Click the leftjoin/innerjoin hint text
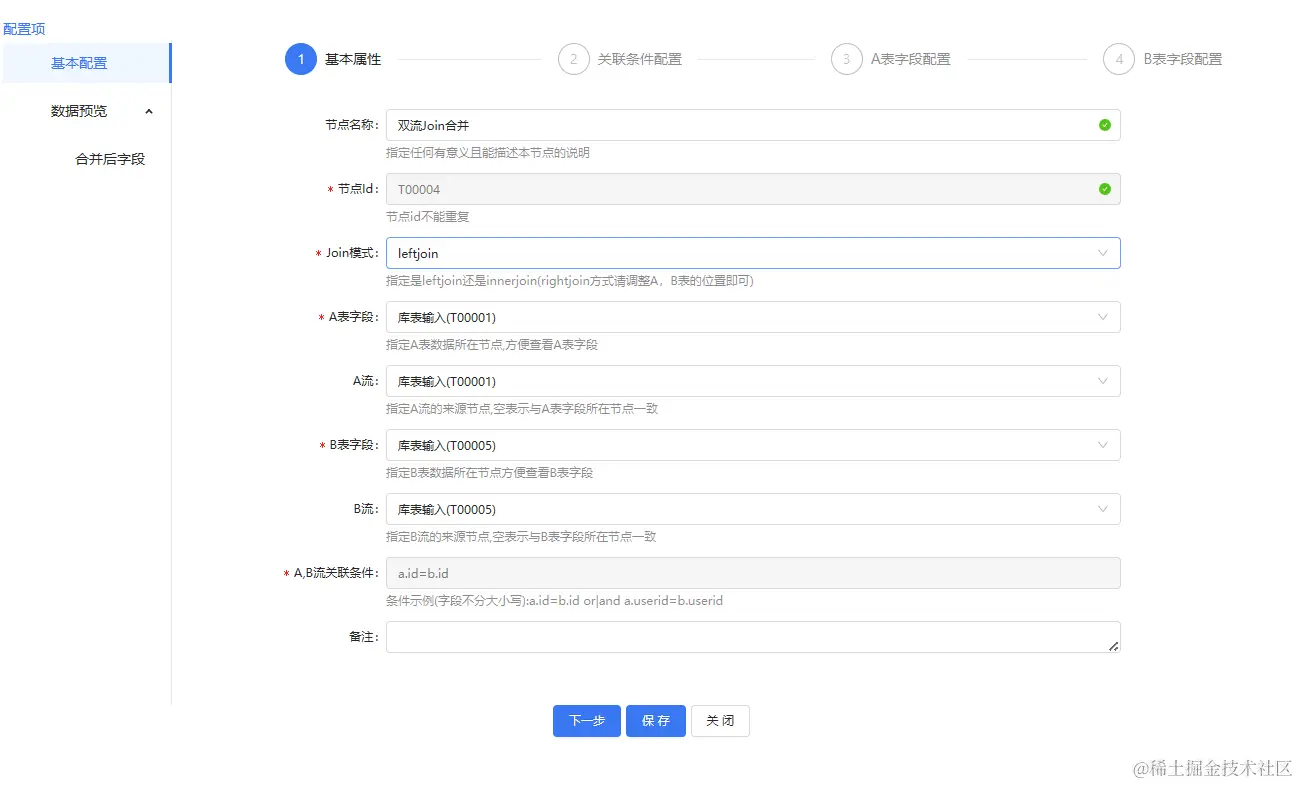The height and width of the screenshot is (785, 1299). (570, 281)
